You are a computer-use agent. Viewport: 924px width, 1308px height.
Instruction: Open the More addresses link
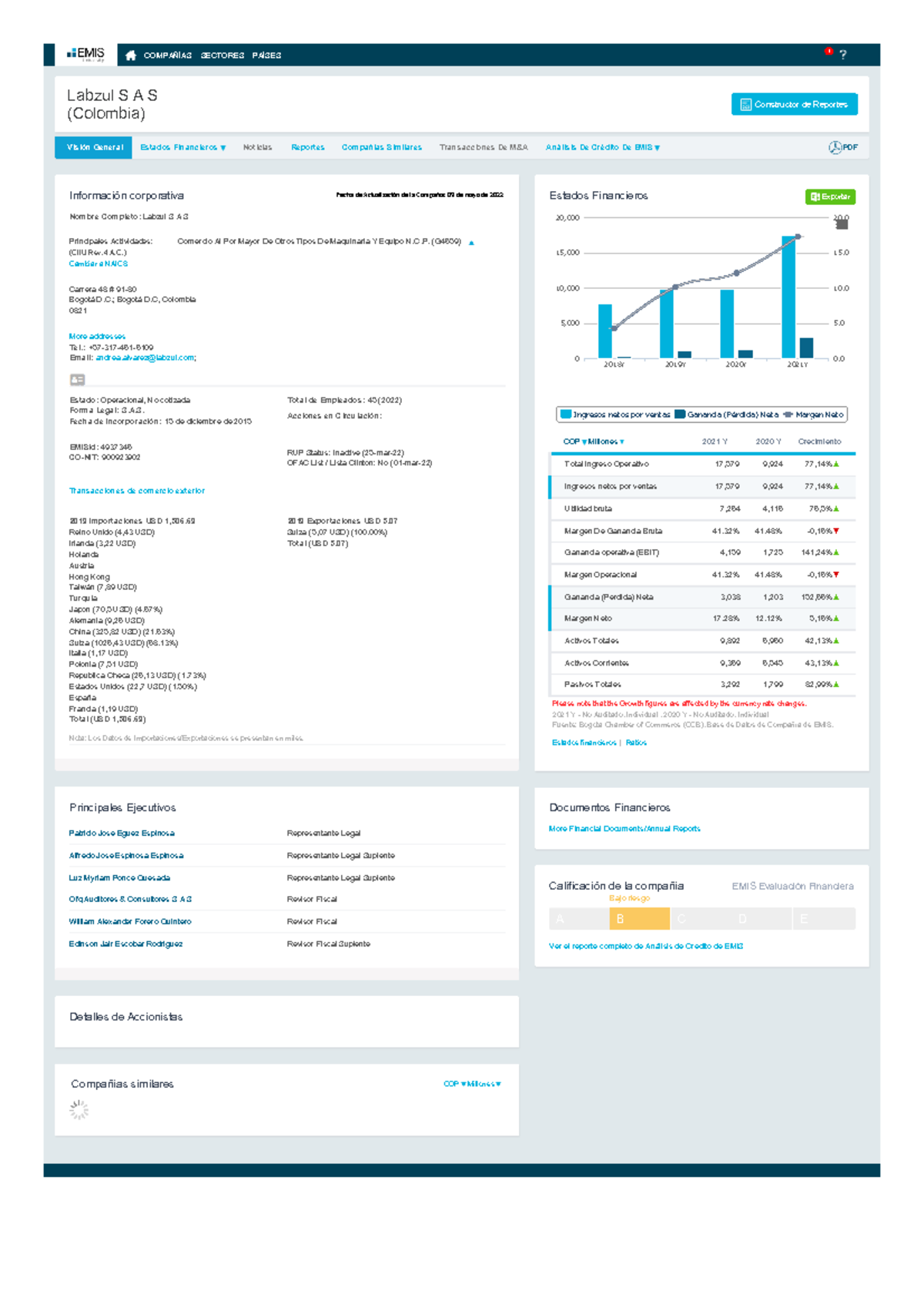click(97, 336)
